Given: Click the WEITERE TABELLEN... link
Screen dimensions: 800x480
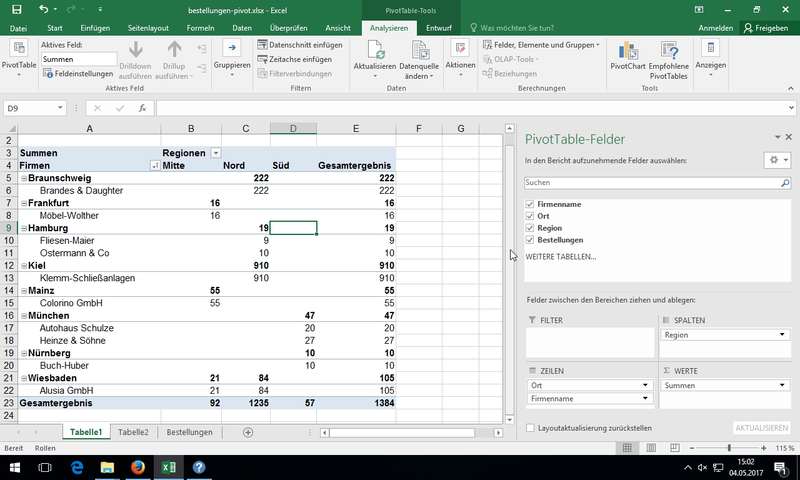Looking at the screenshot, I should click(560, 257).
